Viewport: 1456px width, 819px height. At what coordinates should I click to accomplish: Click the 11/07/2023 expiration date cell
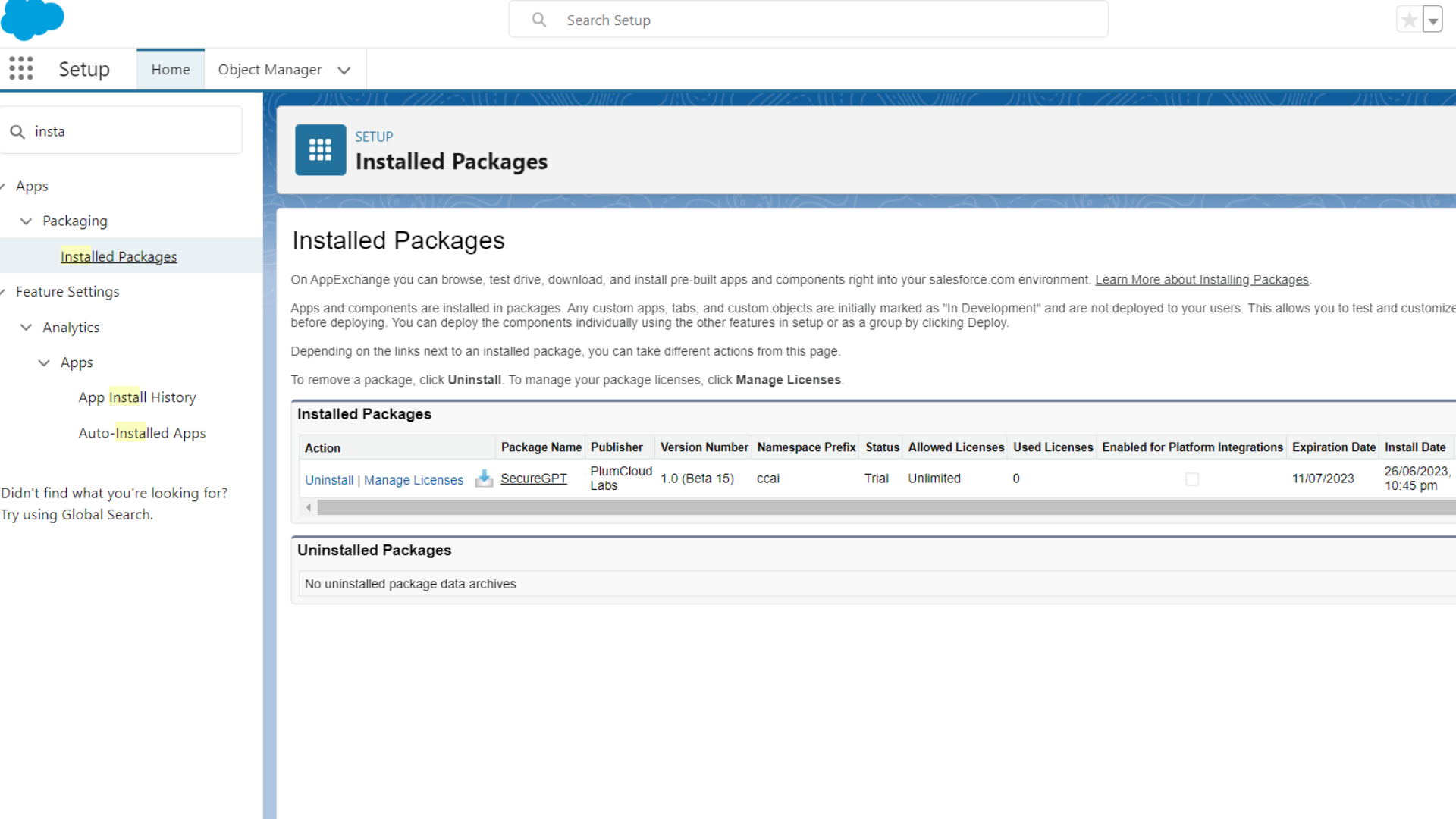coord(1323,479)
